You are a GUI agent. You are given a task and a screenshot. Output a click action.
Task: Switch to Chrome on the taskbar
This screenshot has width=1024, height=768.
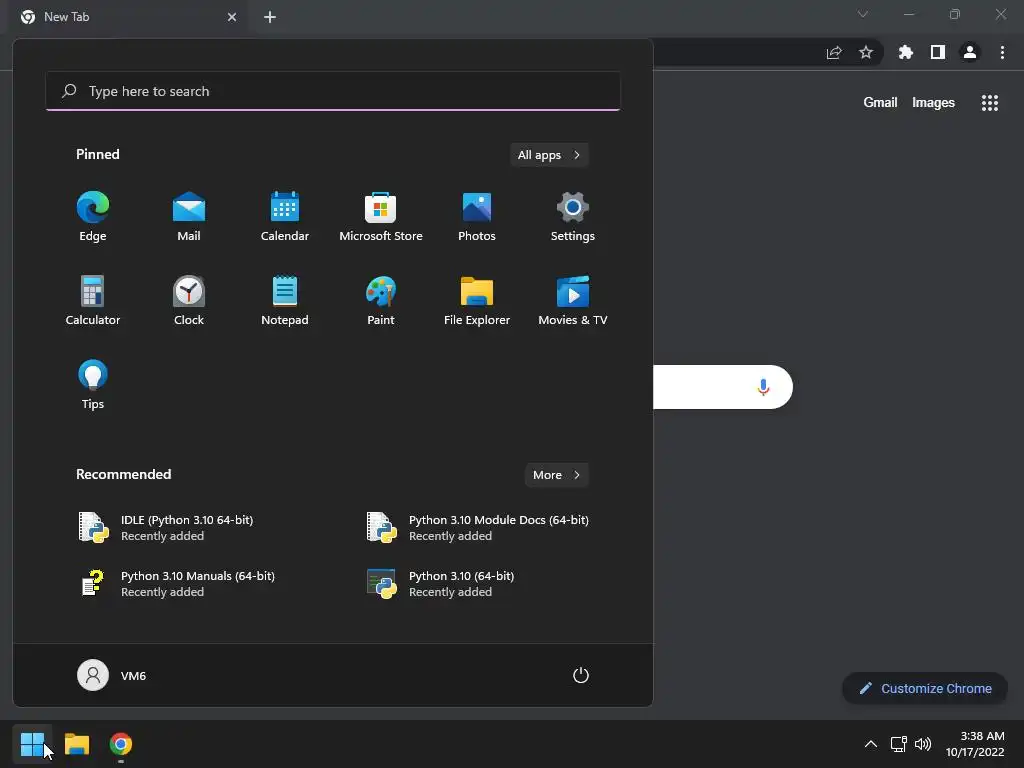point(121,744)
